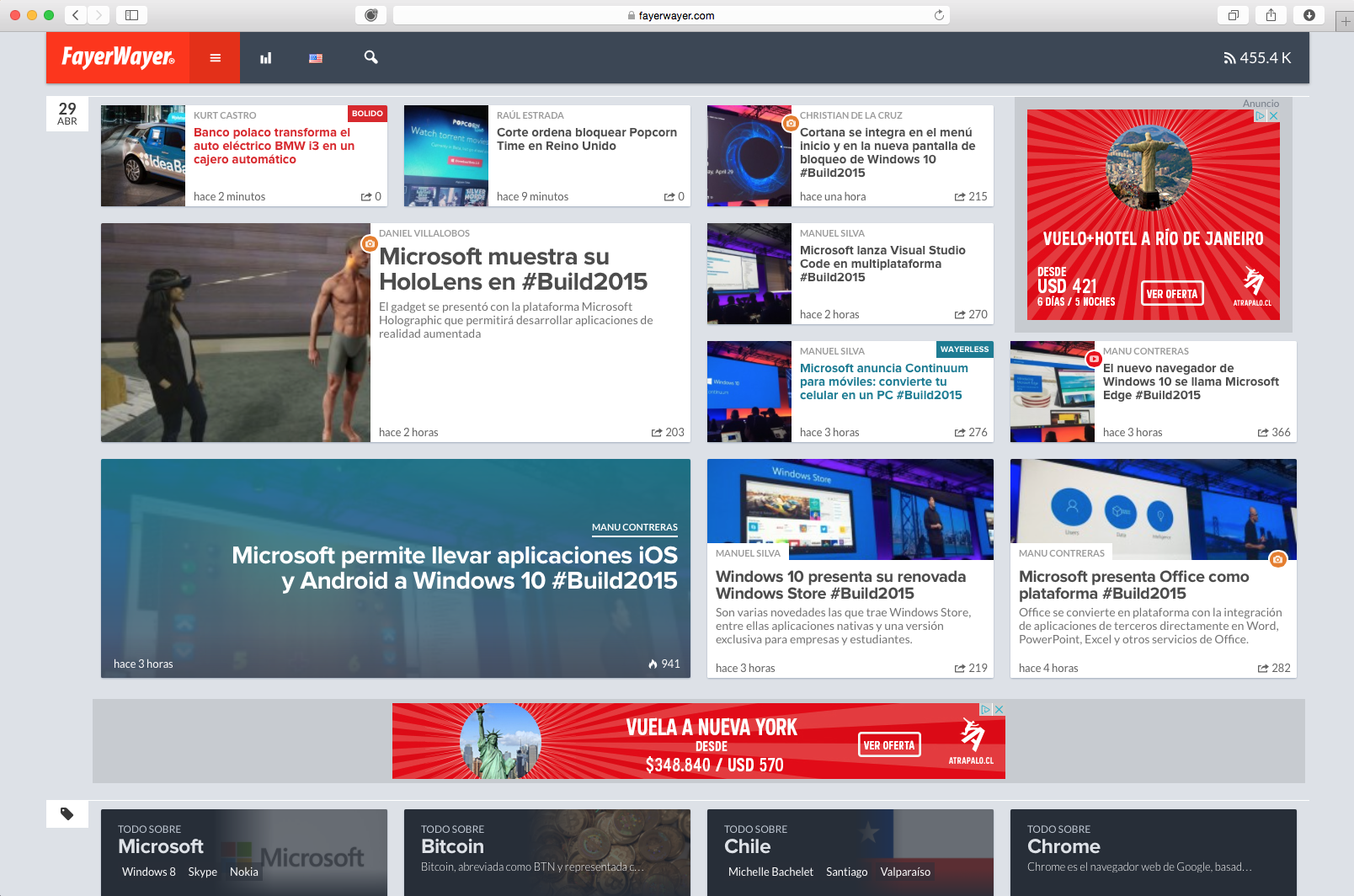The height and width of the screenshot is (896, 1354).
Task: Close the Rio de Janeiro ad
Action: 1273,116
